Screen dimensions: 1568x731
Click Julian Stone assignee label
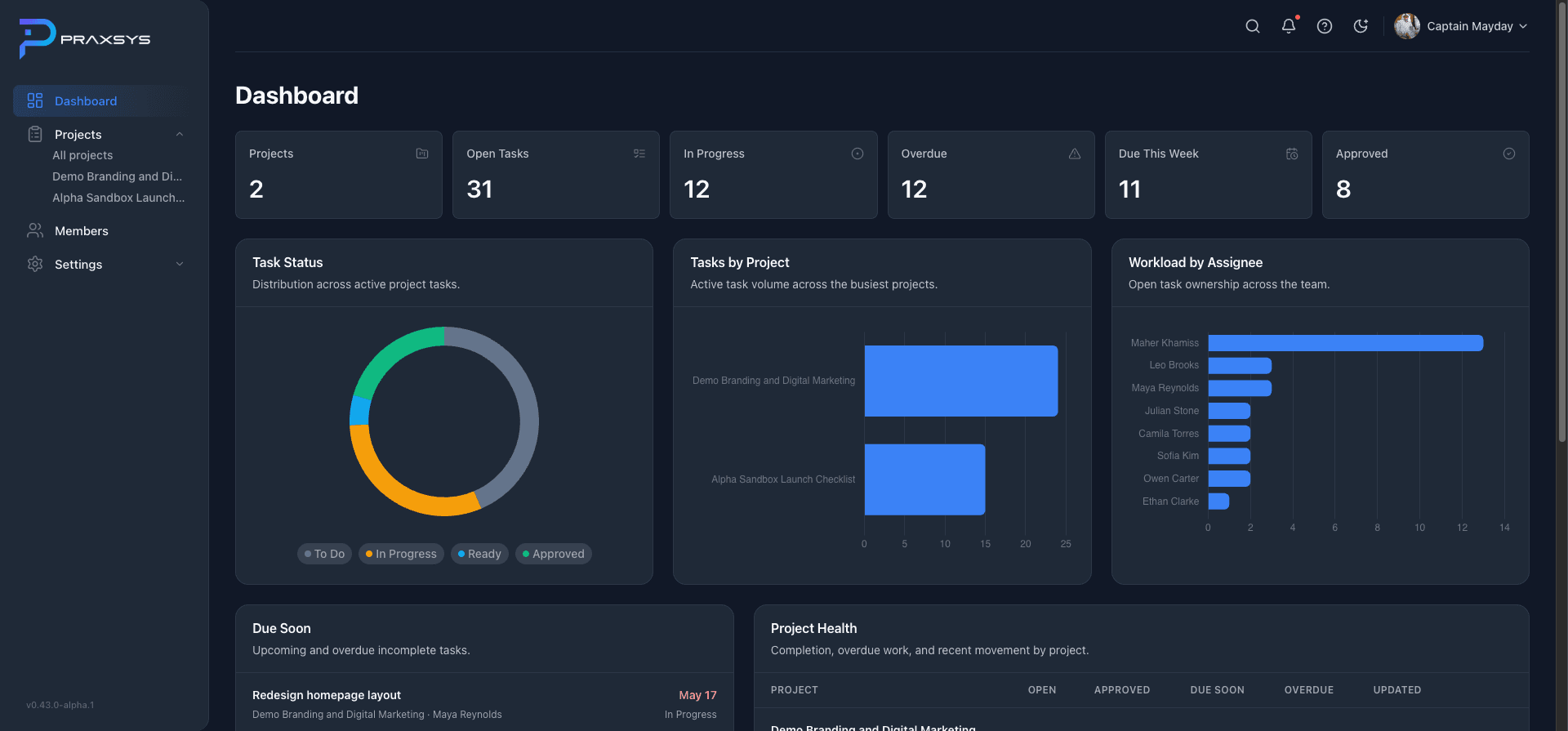(x=1172, y=411)
